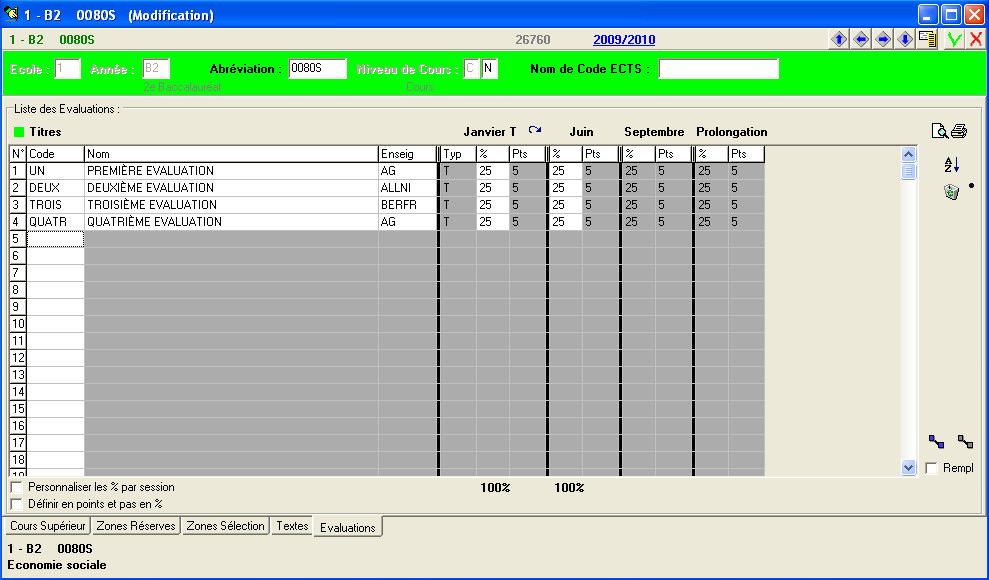
Task: Click the blue linked nodes icon
Action: point(937,441)
